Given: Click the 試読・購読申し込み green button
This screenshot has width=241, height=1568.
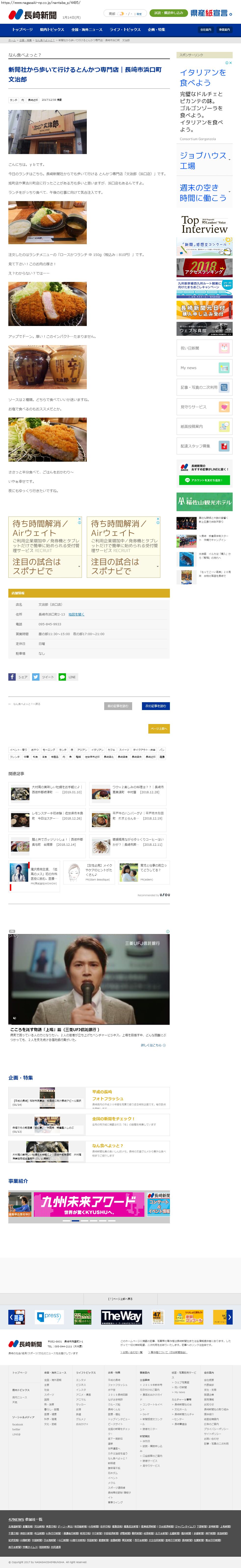Looking at the screenshot, I should coord(169,13).
